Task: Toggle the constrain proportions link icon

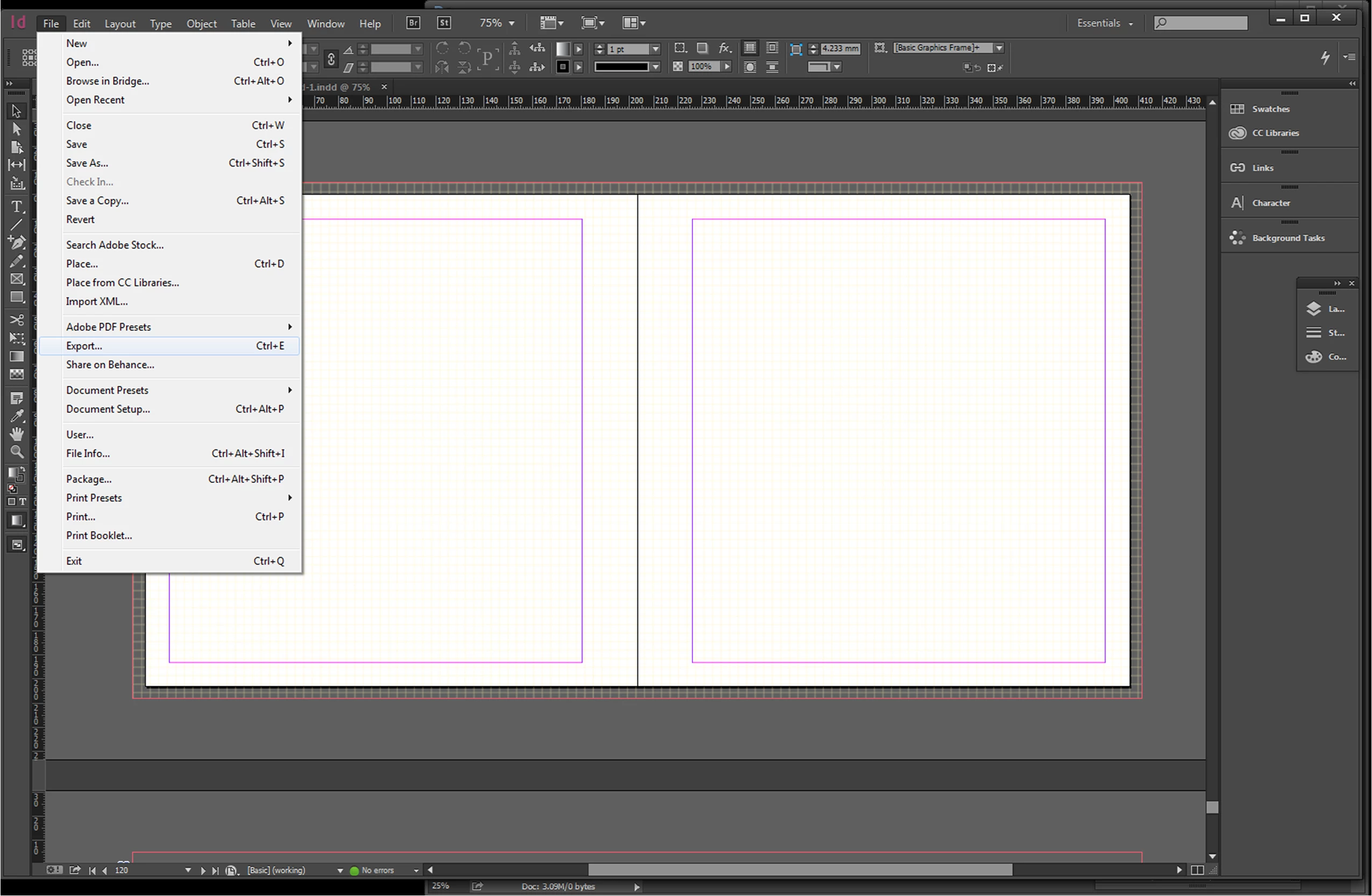Action: [331, 59]
